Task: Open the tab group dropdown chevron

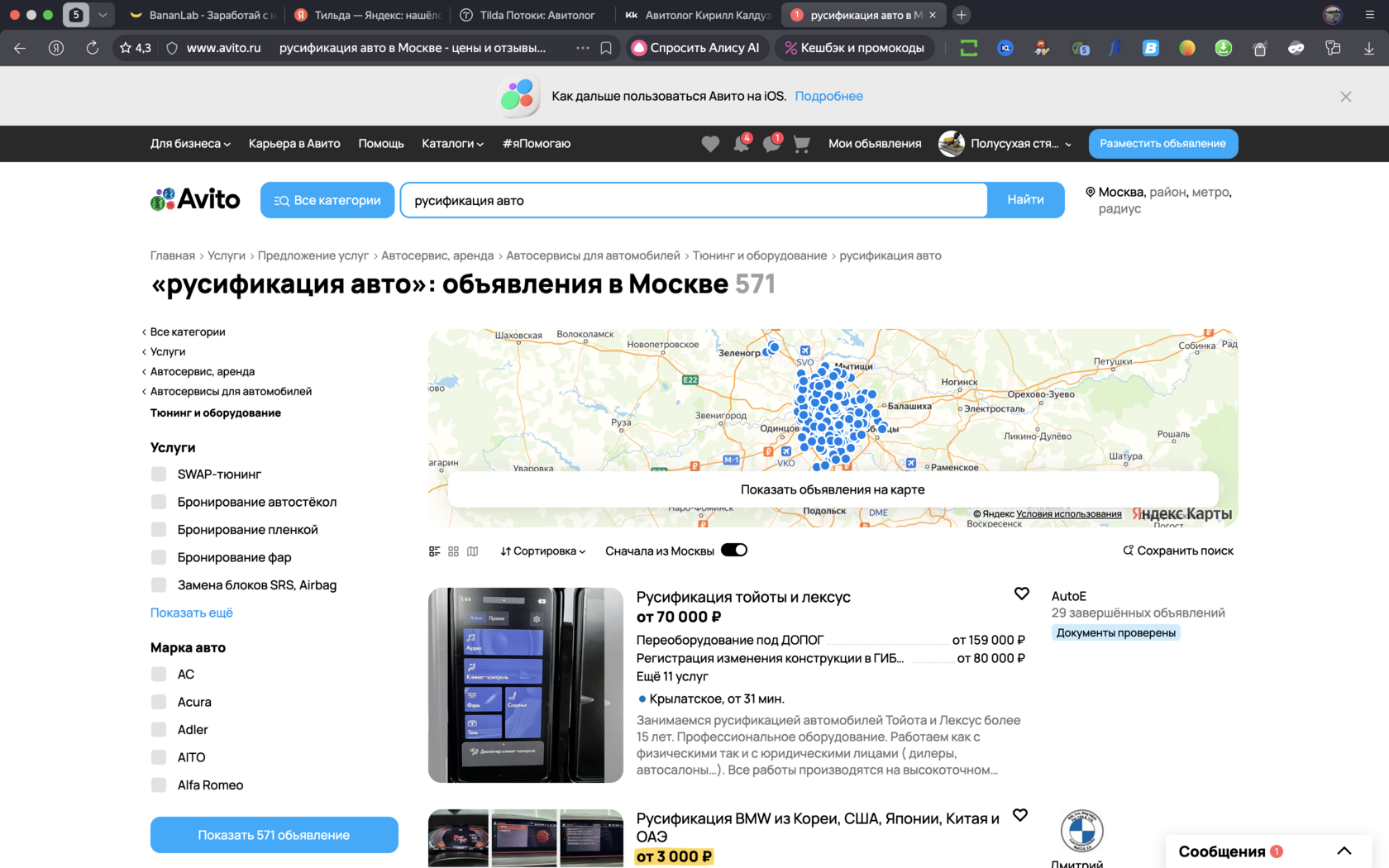Action: click(x=103, y=15)
